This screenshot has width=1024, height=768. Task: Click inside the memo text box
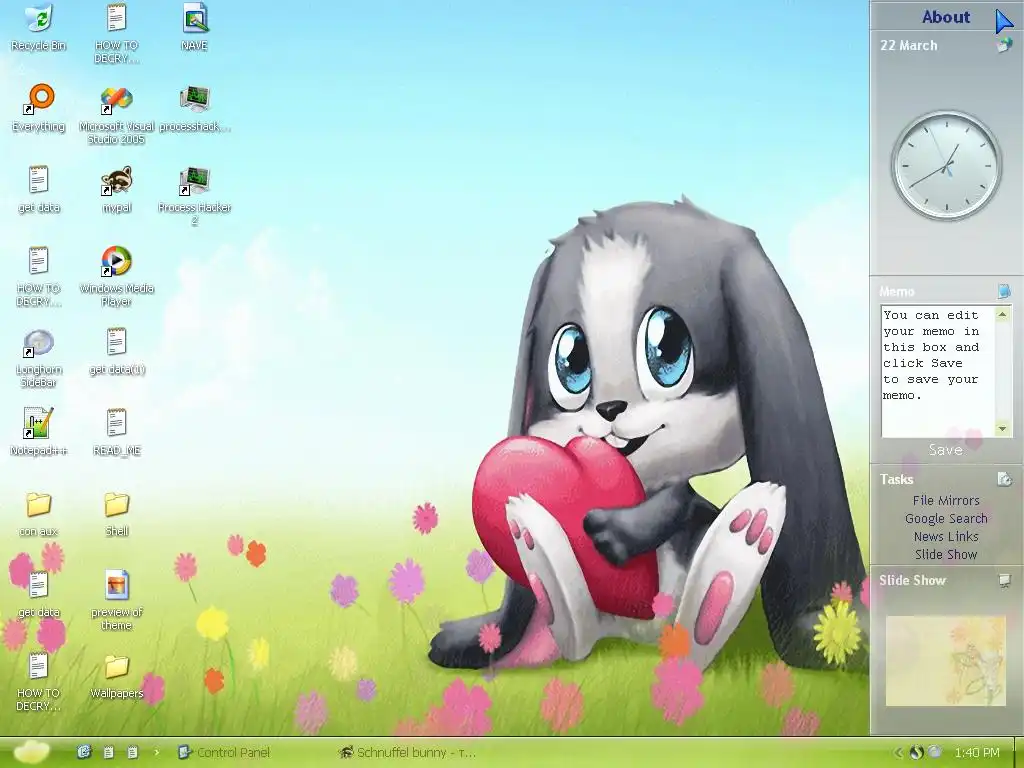tap(938, 371)
